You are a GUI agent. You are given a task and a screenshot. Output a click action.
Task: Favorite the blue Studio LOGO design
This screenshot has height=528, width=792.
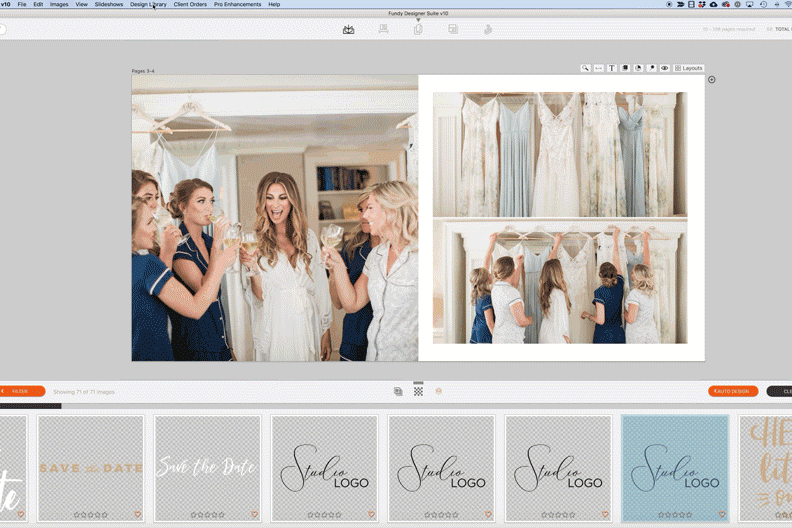pyautogui.click(x=722, y=514)
